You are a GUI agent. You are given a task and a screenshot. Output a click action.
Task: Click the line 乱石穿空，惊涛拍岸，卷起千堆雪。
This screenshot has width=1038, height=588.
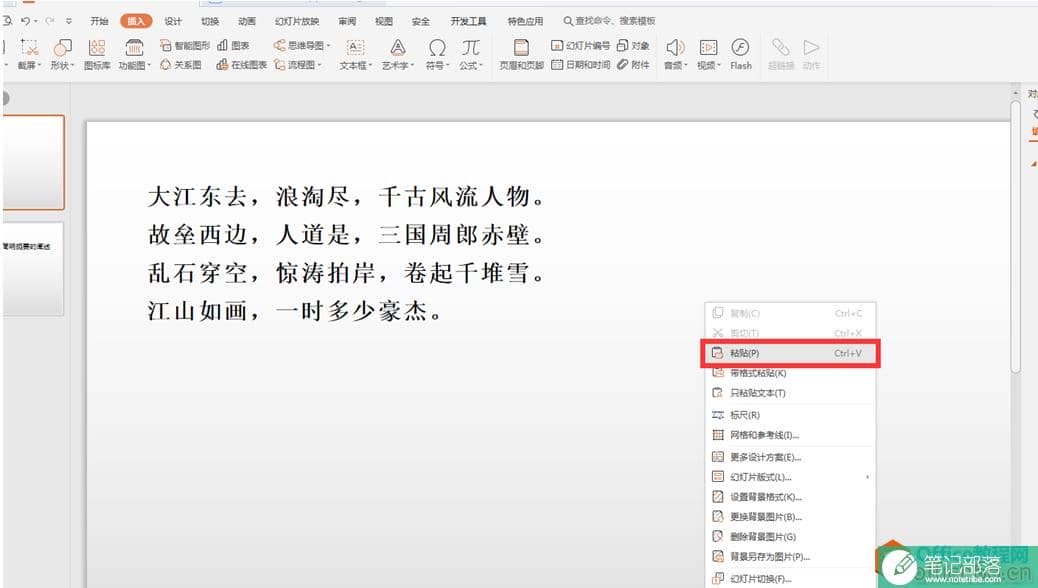pyautogui.click(x=346, y=272)
